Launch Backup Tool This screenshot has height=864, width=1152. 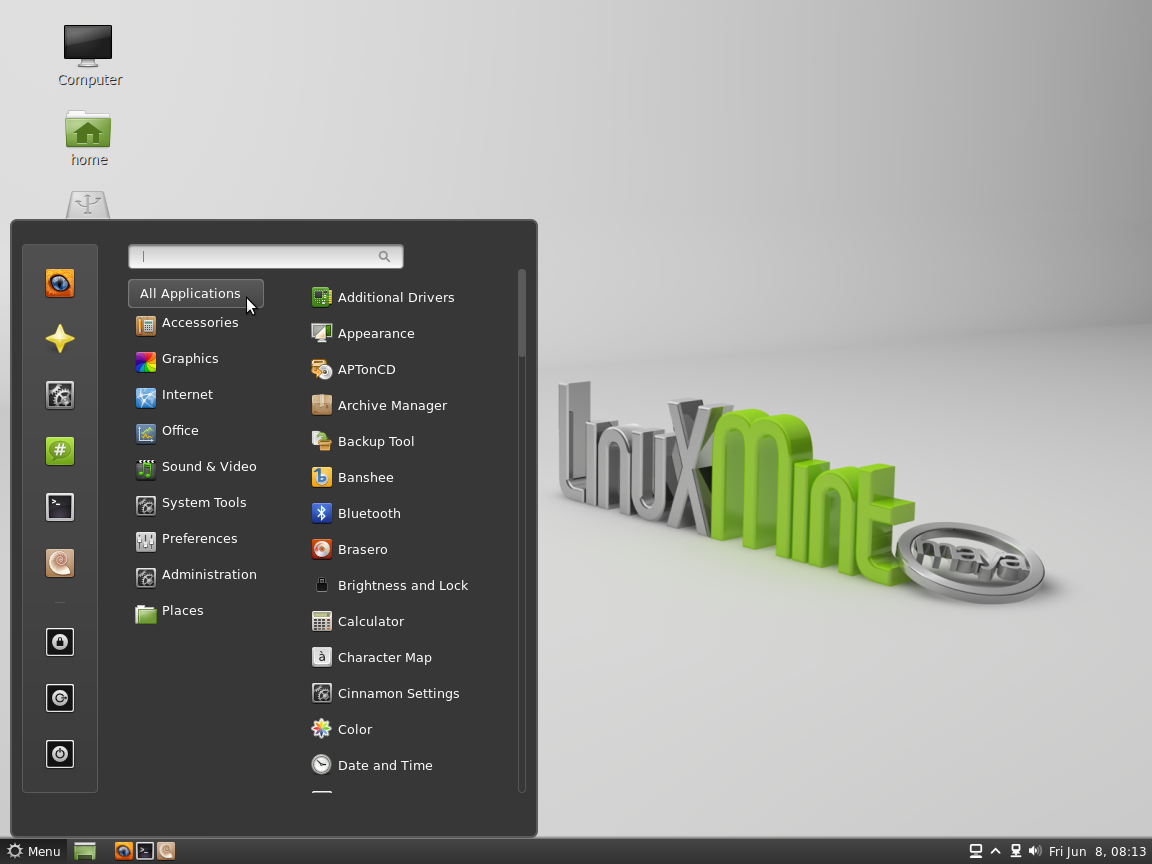363,442
